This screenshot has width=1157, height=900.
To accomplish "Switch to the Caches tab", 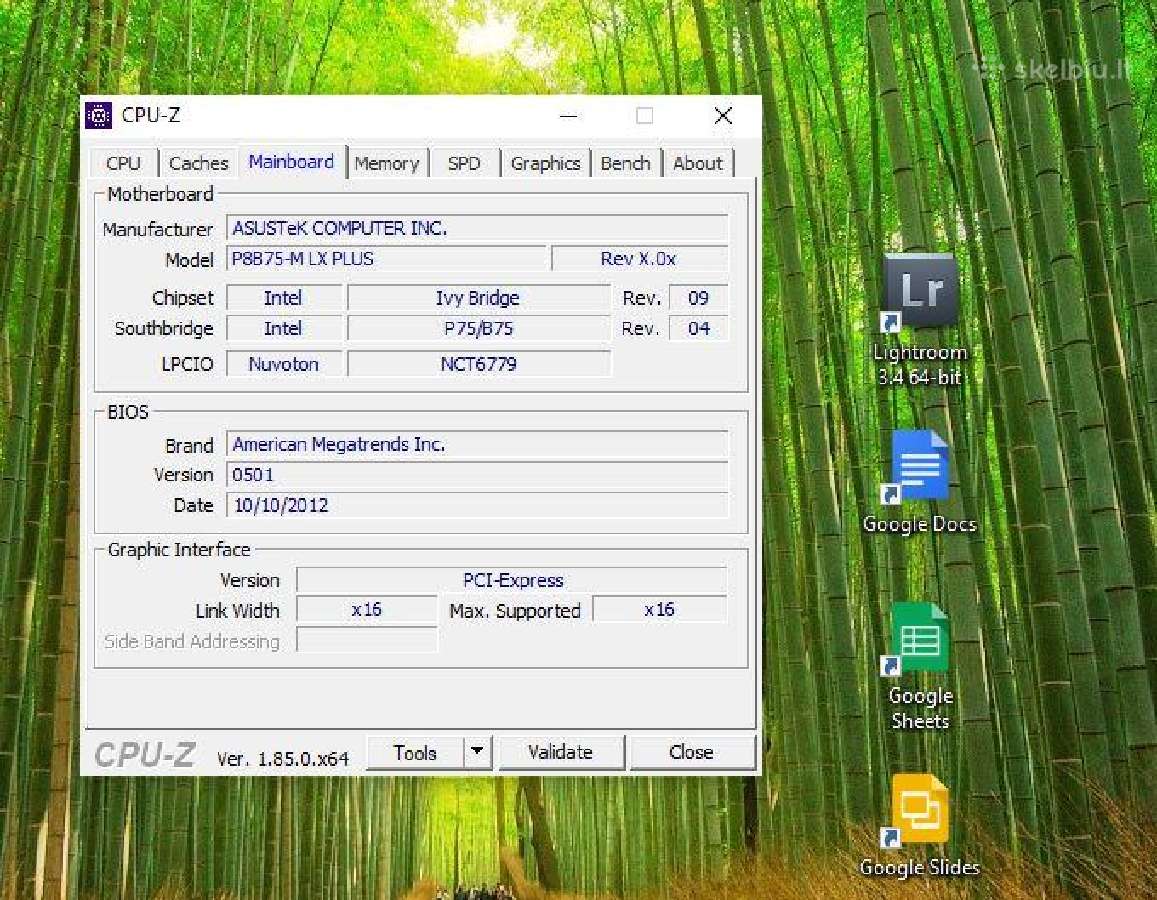I will pos(198,163).
